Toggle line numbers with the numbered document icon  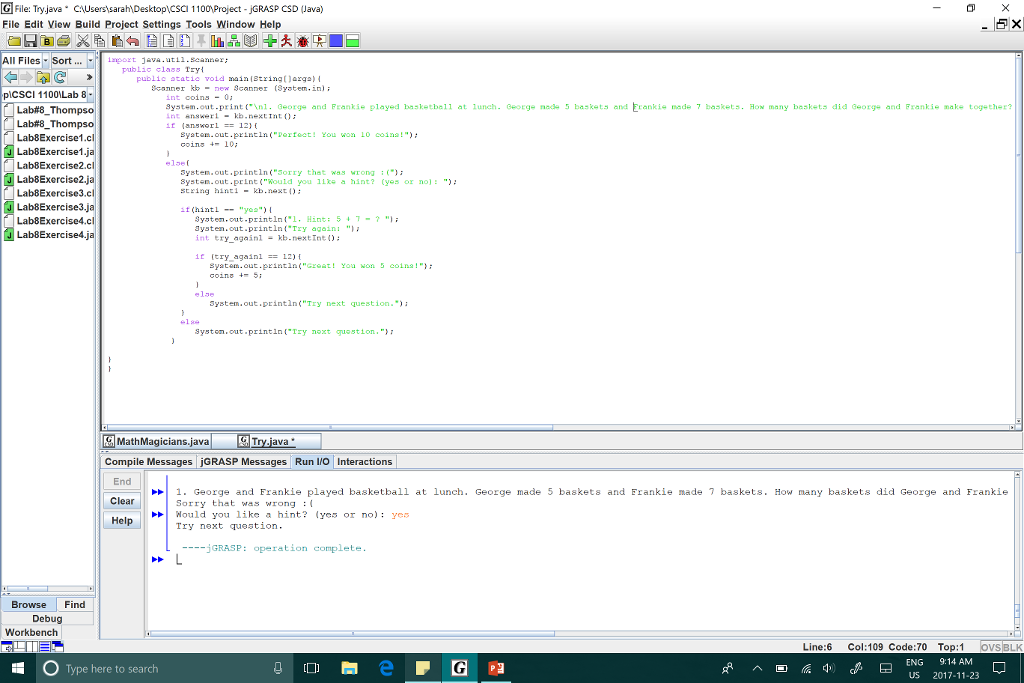pos(183,40)
